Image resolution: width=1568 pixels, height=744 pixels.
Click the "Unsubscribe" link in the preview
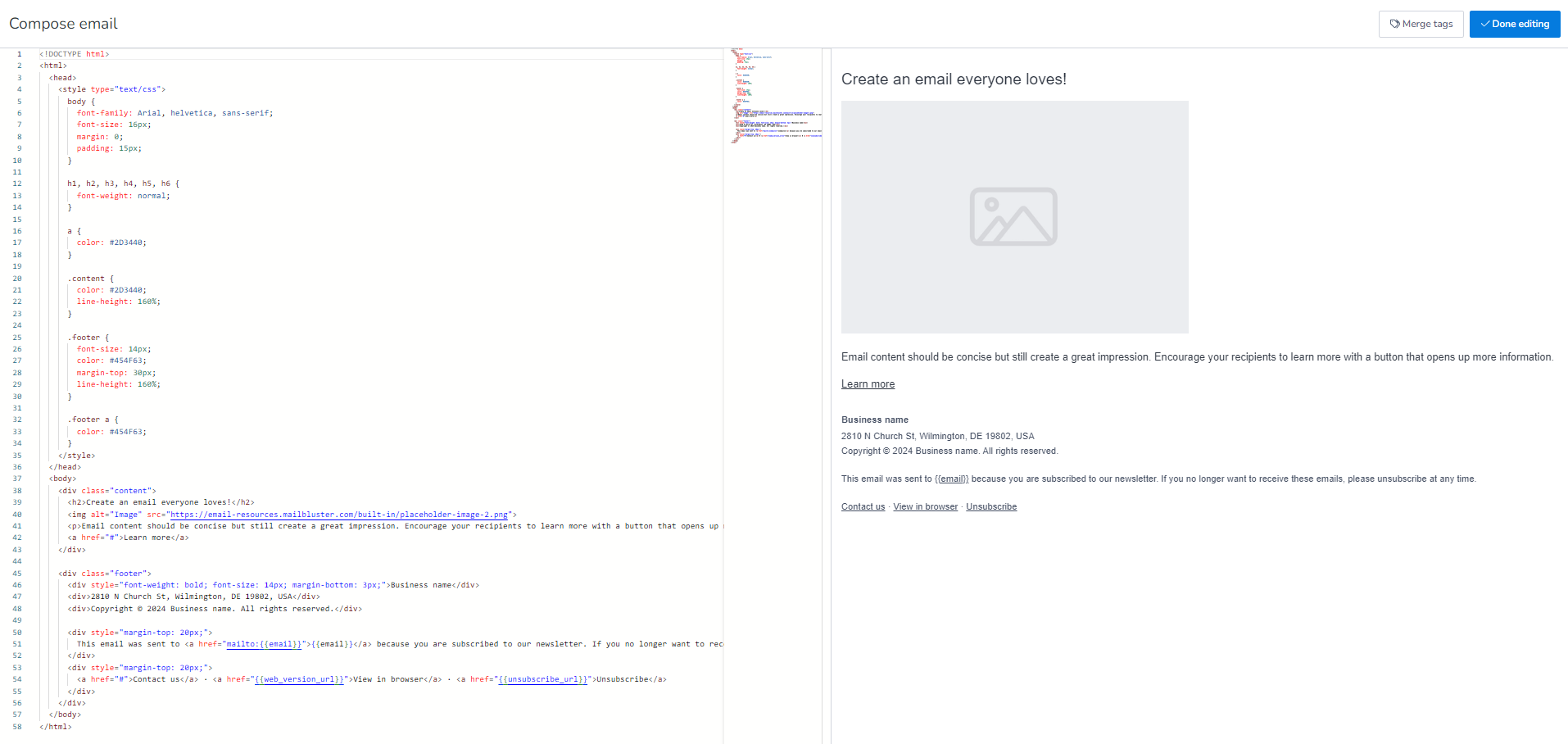[x=990, y=506]
